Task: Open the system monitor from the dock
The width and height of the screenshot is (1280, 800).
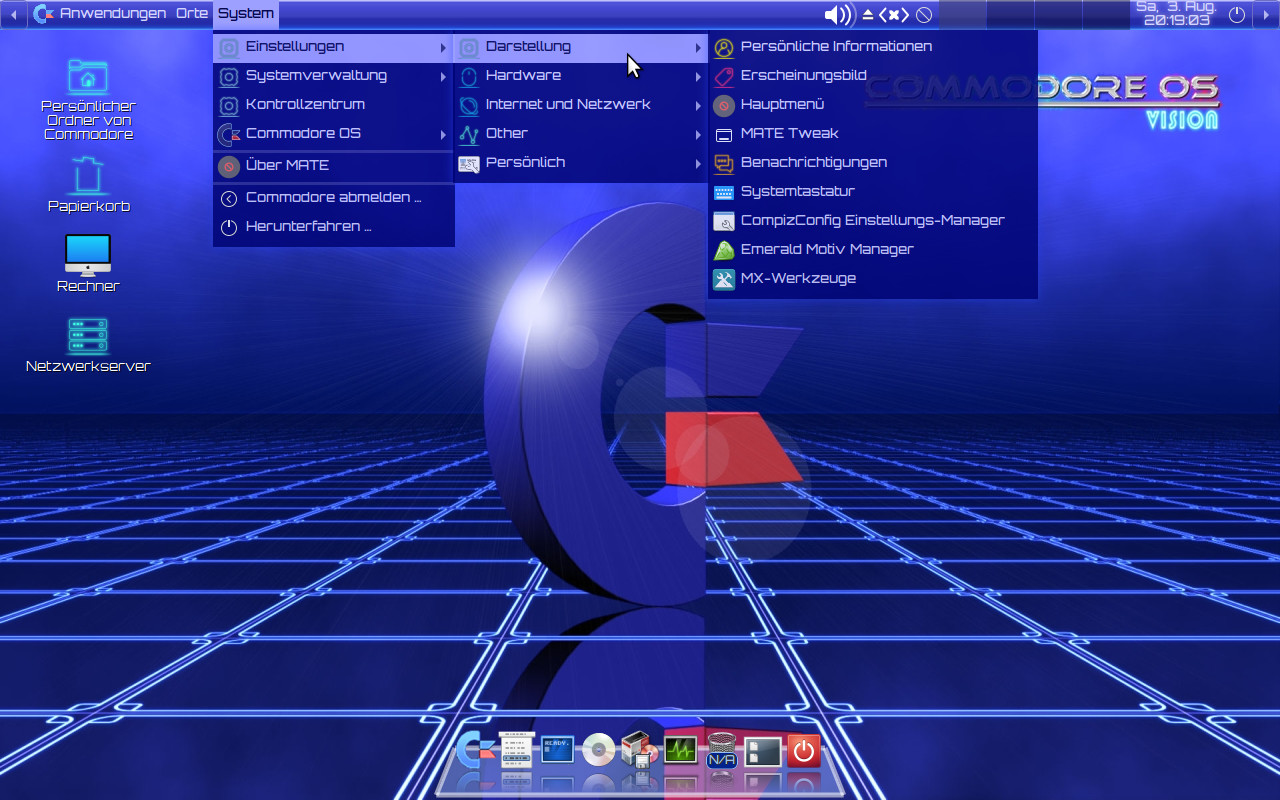Action: 679,750
